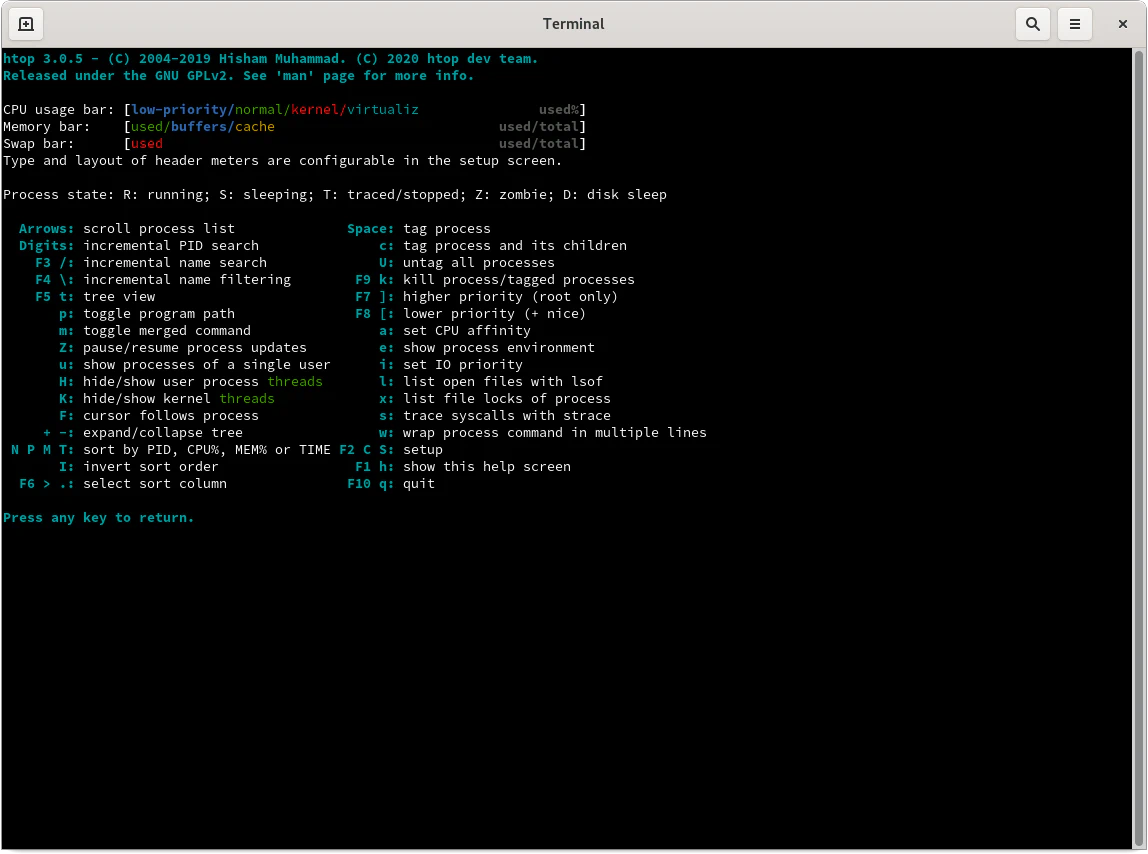Click the 'F2 C S:' setup shortcut label
The image size is (1148, 854).
click(x=366, y=450)
